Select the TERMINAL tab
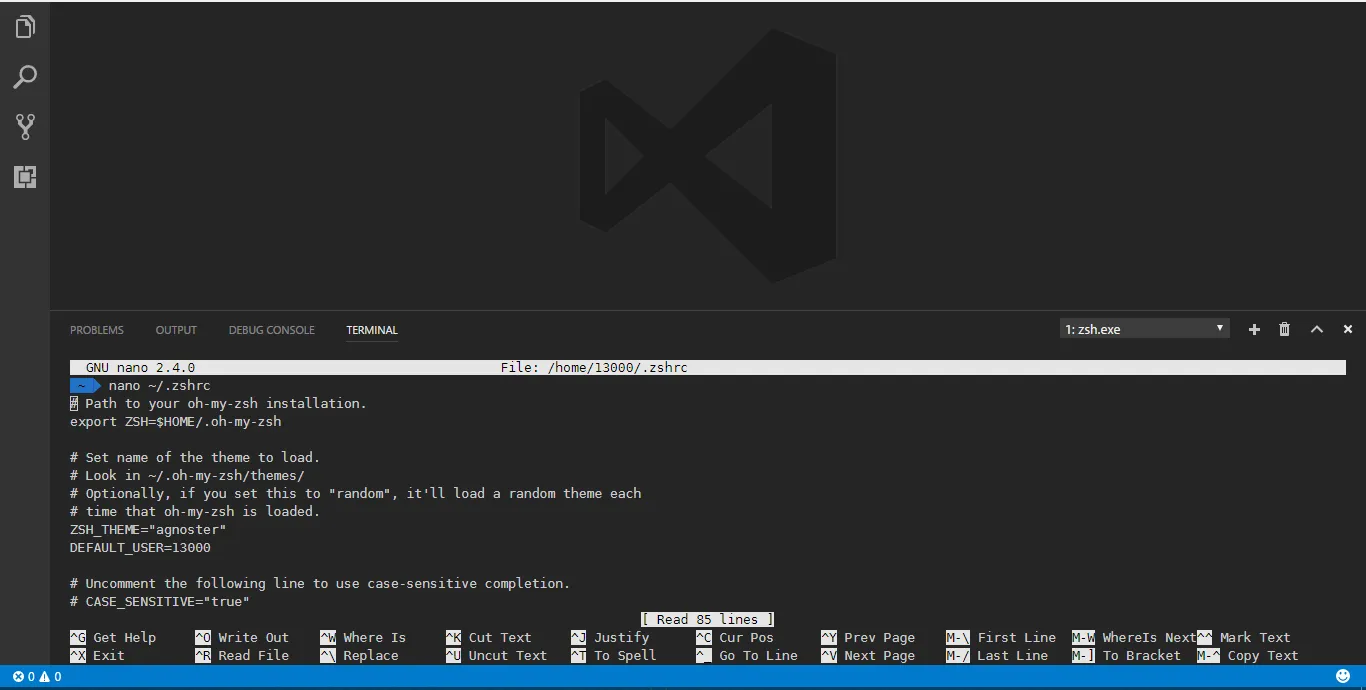Viewport: 1366px width, 690px height. 372,330
